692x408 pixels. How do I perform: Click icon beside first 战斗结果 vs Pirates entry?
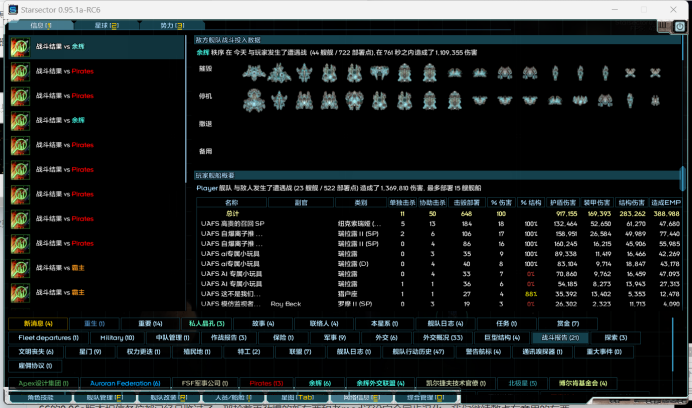(18, 71)
